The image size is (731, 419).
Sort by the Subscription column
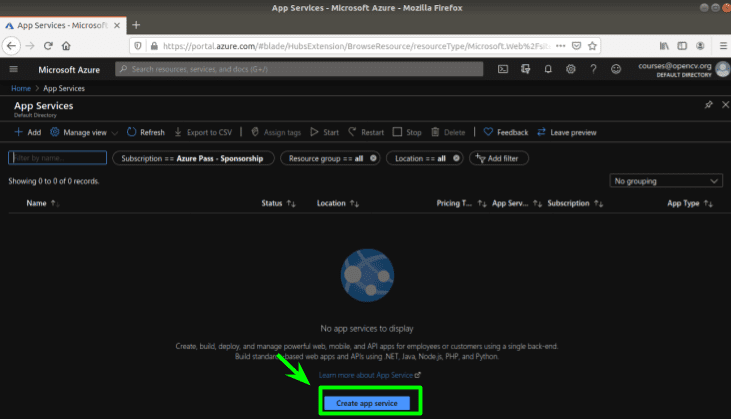pyautogui.click(x=568, y=203)
